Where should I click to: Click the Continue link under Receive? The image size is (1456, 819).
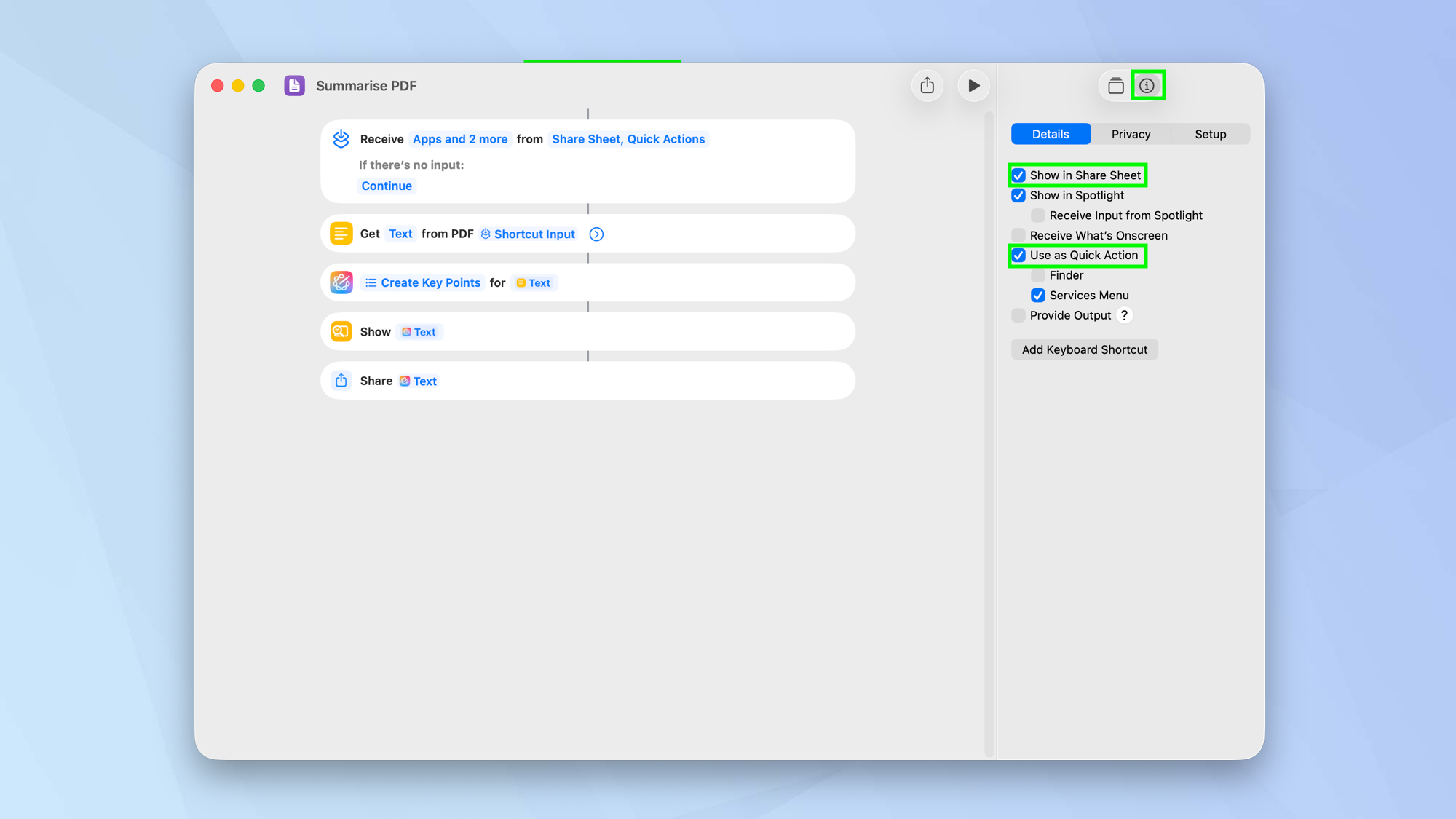[387, 186]
